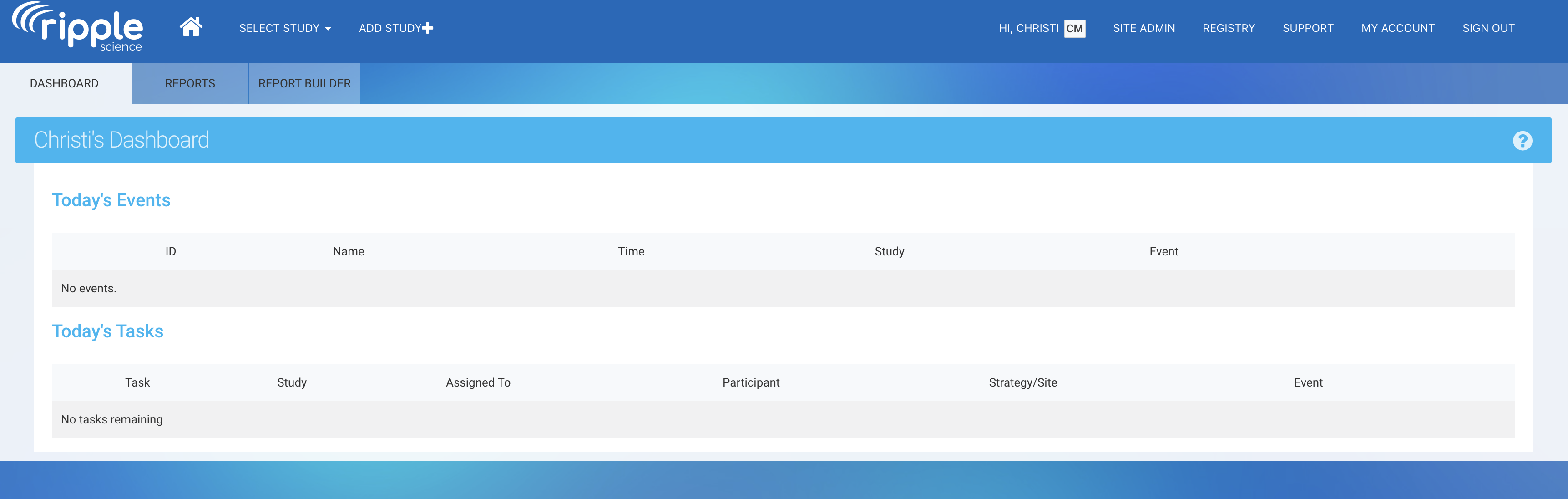Click the CM user initials badge
The image size is (1568, 499).
[1074, 29]
